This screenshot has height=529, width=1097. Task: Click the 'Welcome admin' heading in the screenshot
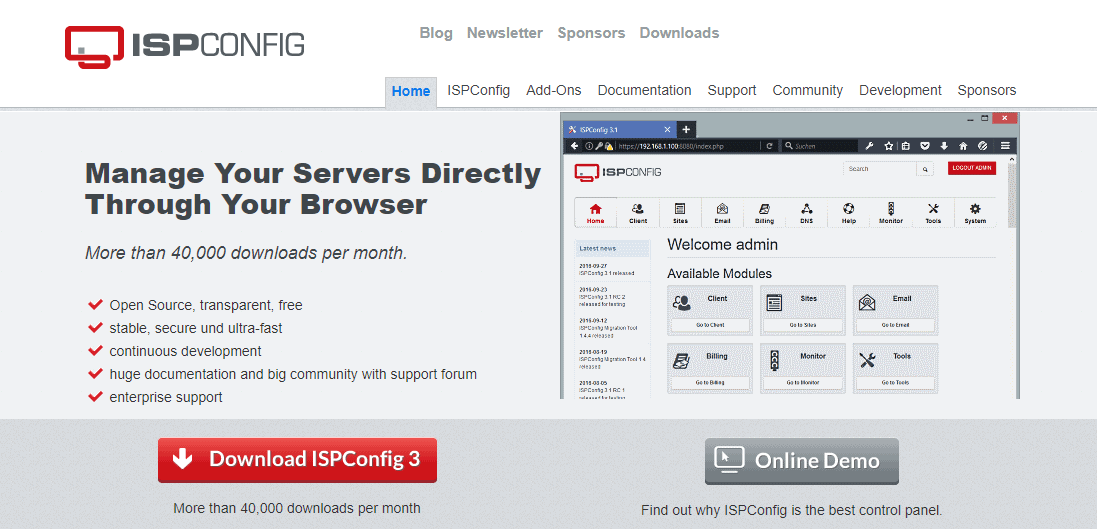pyautogui.click(x=723, y=245)
